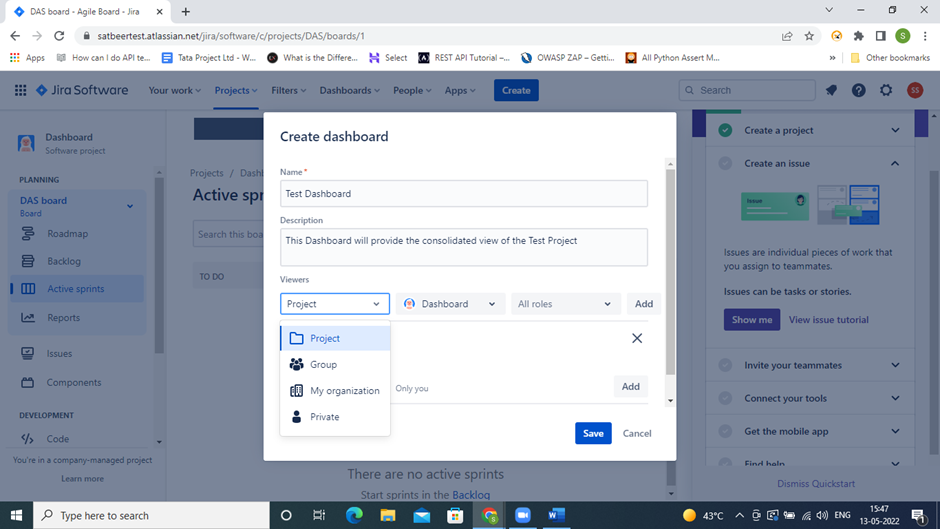Click the app switcher grid icon
Screen dimensions: 940x529
(x=20, y=90)
